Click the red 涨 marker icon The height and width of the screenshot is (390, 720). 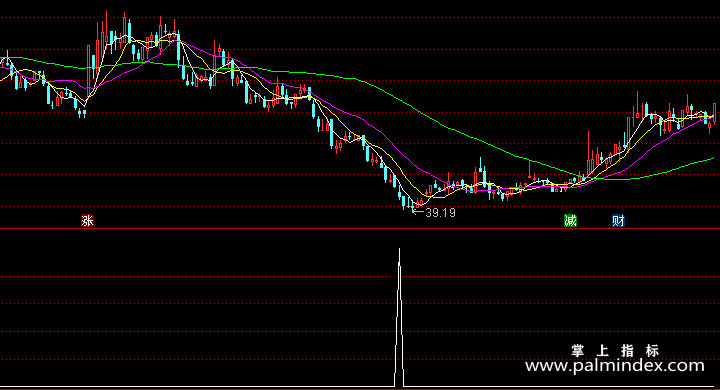click(87, 220)
